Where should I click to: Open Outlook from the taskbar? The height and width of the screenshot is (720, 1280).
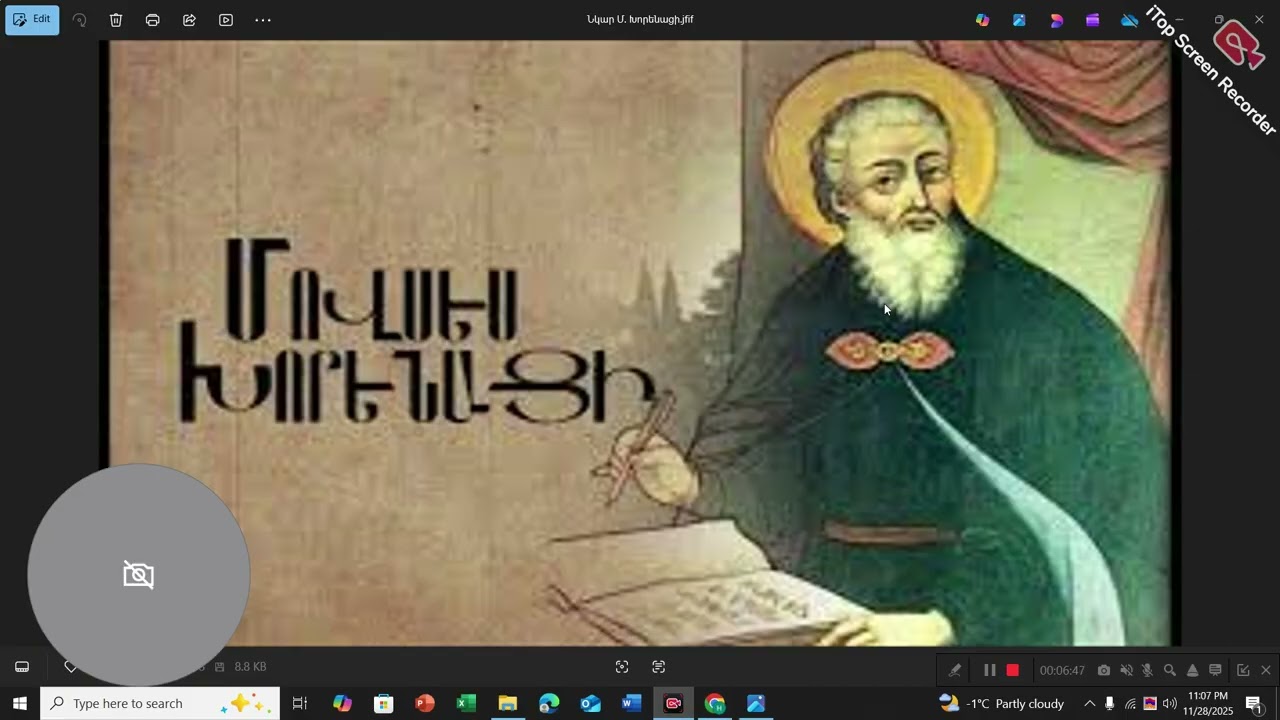point(590,703)
